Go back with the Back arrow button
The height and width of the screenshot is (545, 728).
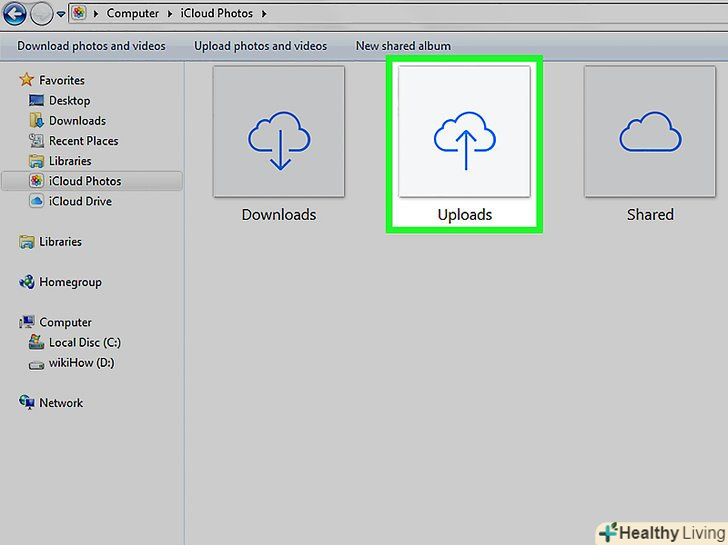tap(15, 14)
